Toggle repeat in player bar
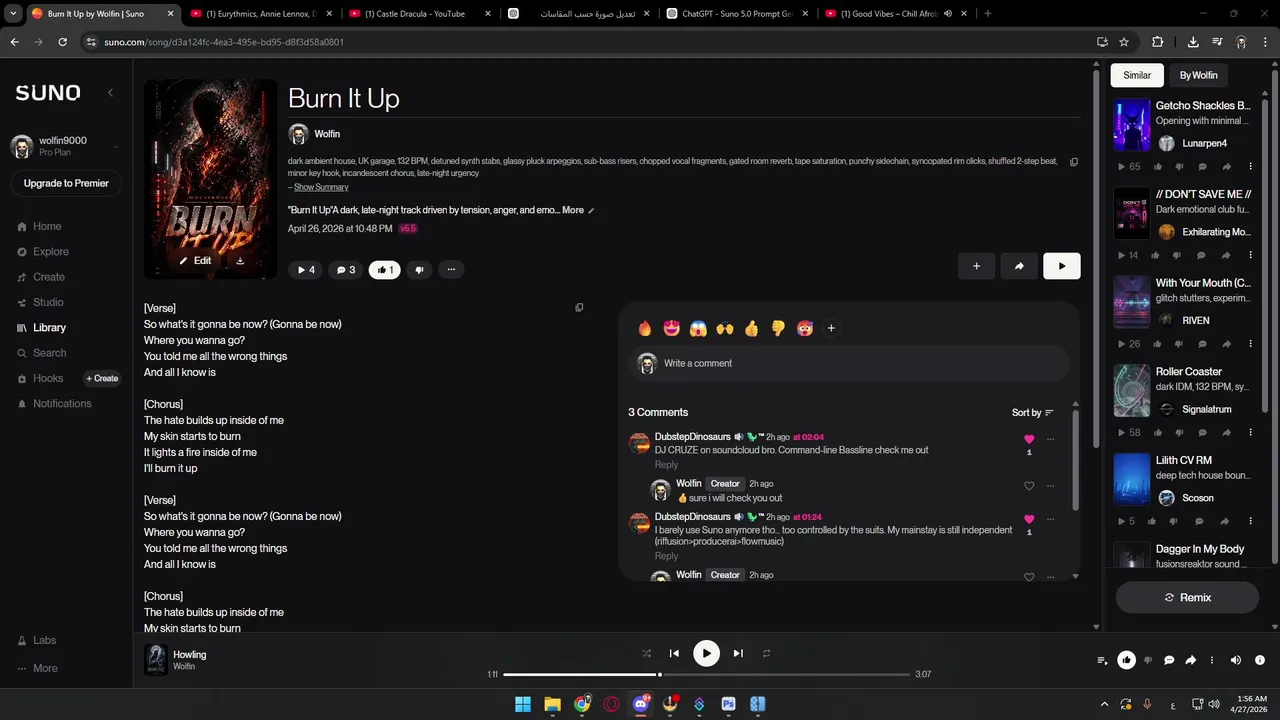Viewport: 1280px width, 720px height. click(x=767, y=653)
